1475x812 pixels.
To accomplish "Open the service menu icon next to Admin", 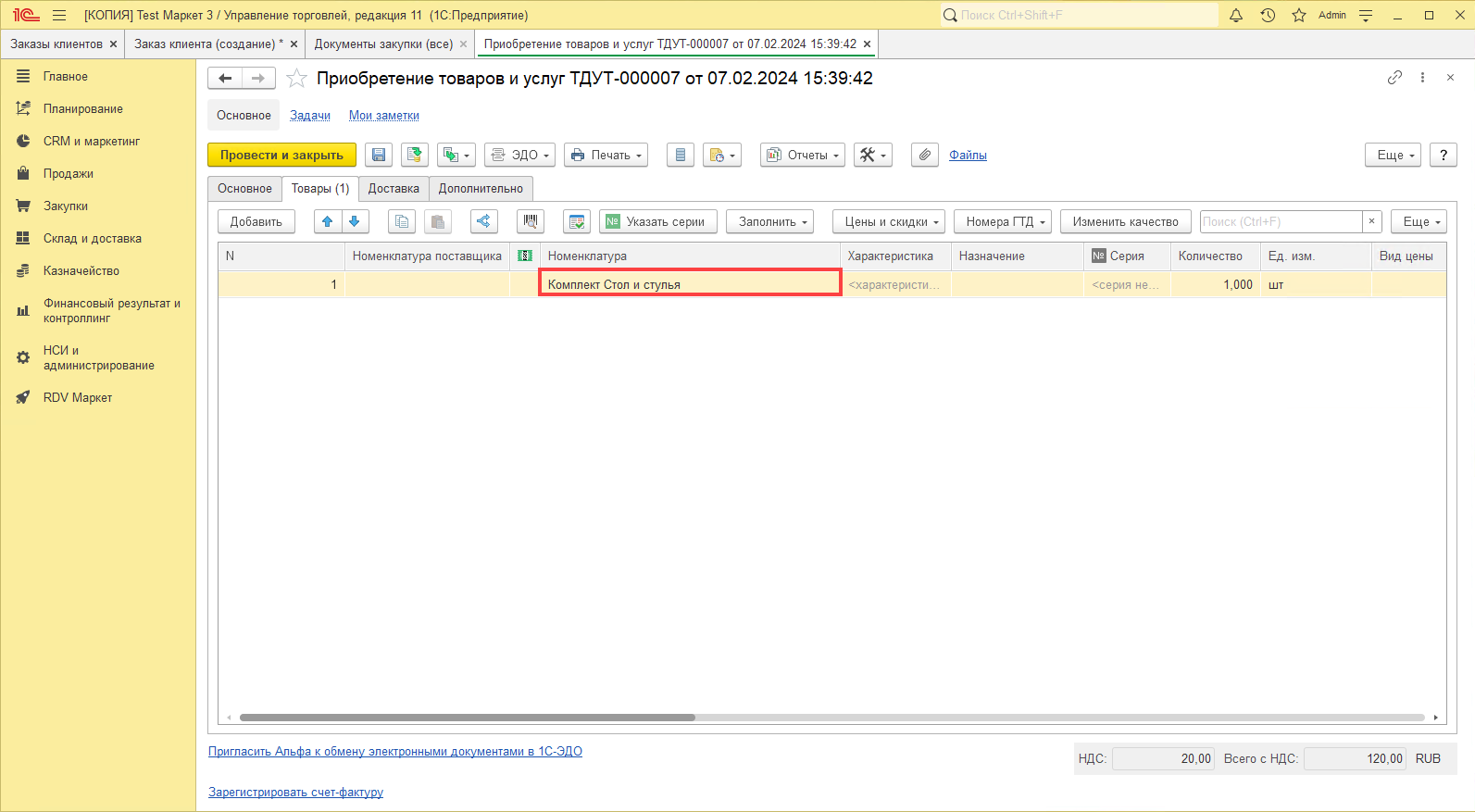I will [x=1366, y=15].
